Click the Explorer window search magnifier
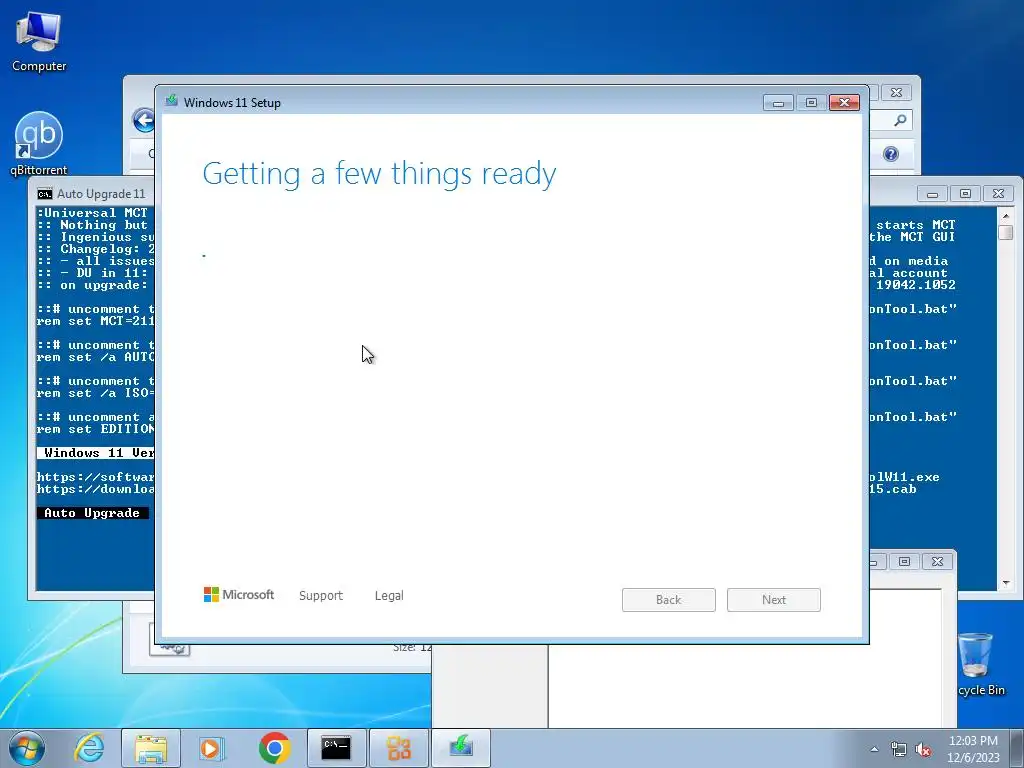This screenshot has height=768, width=1024. click(x=900, y=120)
